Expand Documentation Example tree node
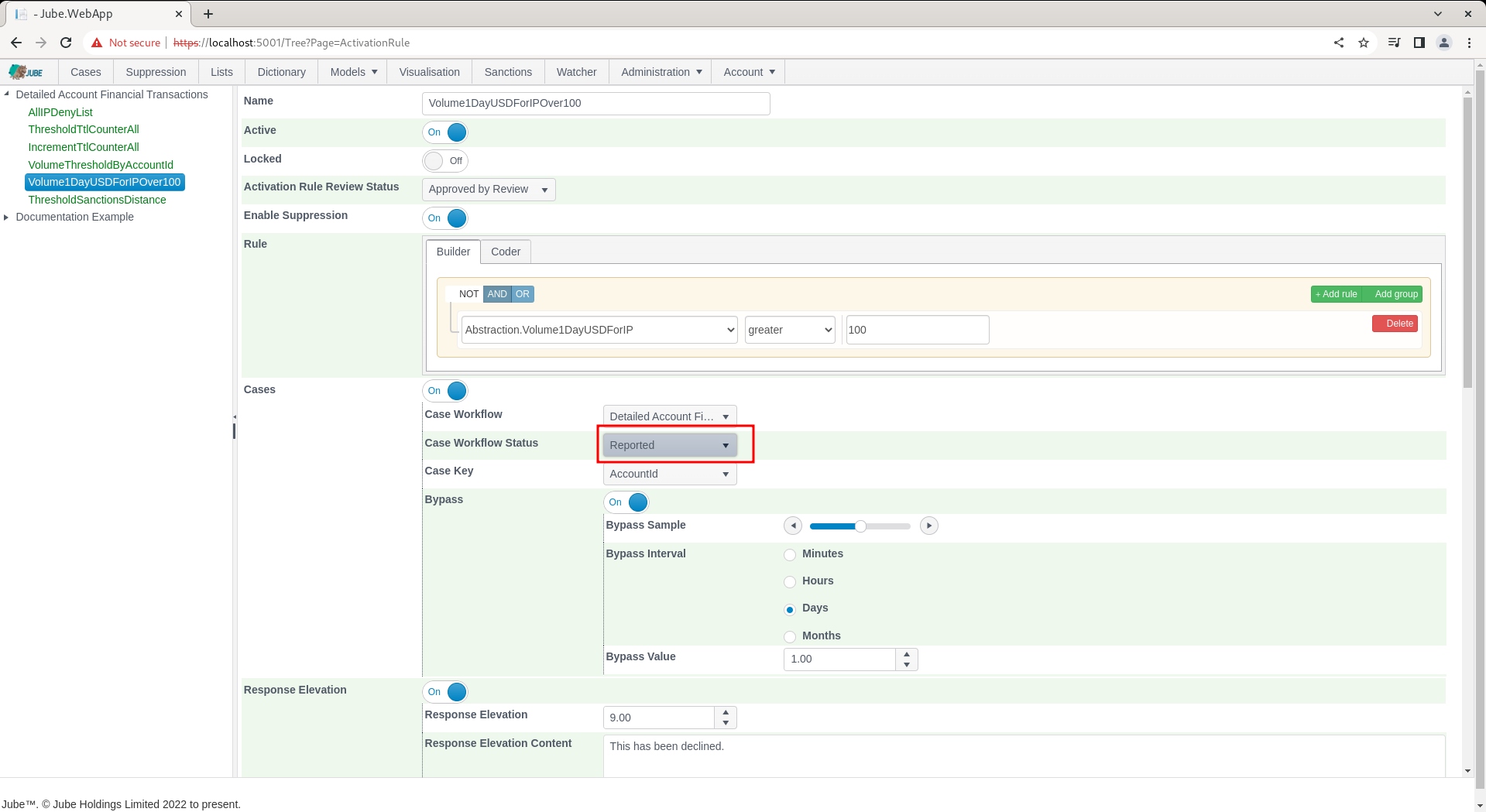This screenshot has height=812, width=1486. (7, 218)
